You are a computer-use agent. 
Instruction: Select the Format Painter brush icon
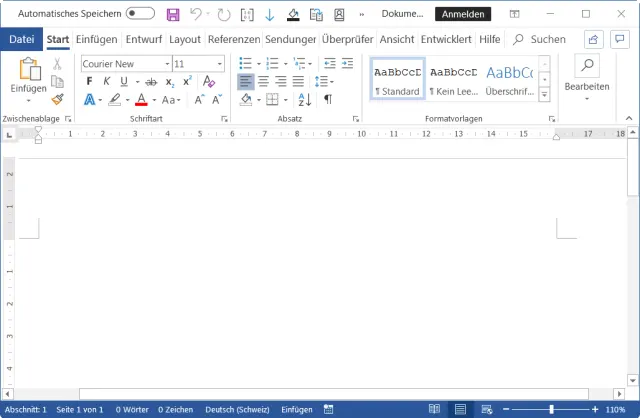[58, 99]
